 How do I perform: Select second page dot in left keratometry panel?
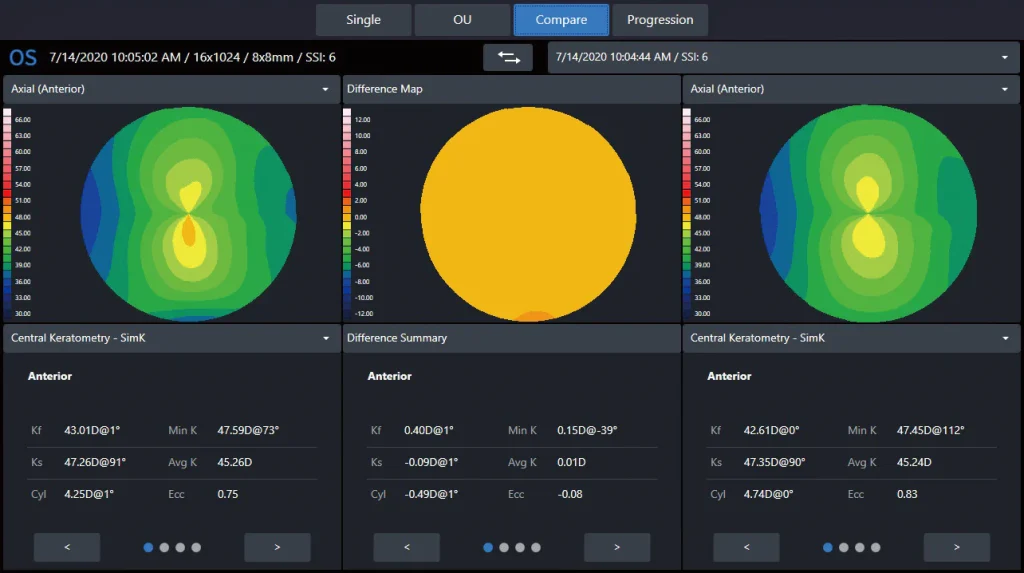click(x=164, y=547)
